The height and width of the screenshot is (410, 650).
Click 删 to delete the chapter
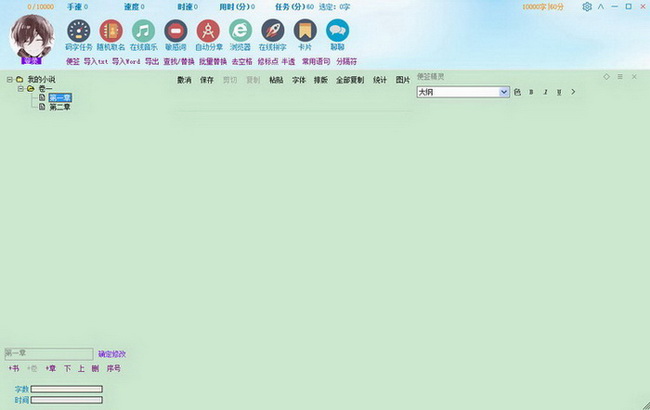[95, 368]
